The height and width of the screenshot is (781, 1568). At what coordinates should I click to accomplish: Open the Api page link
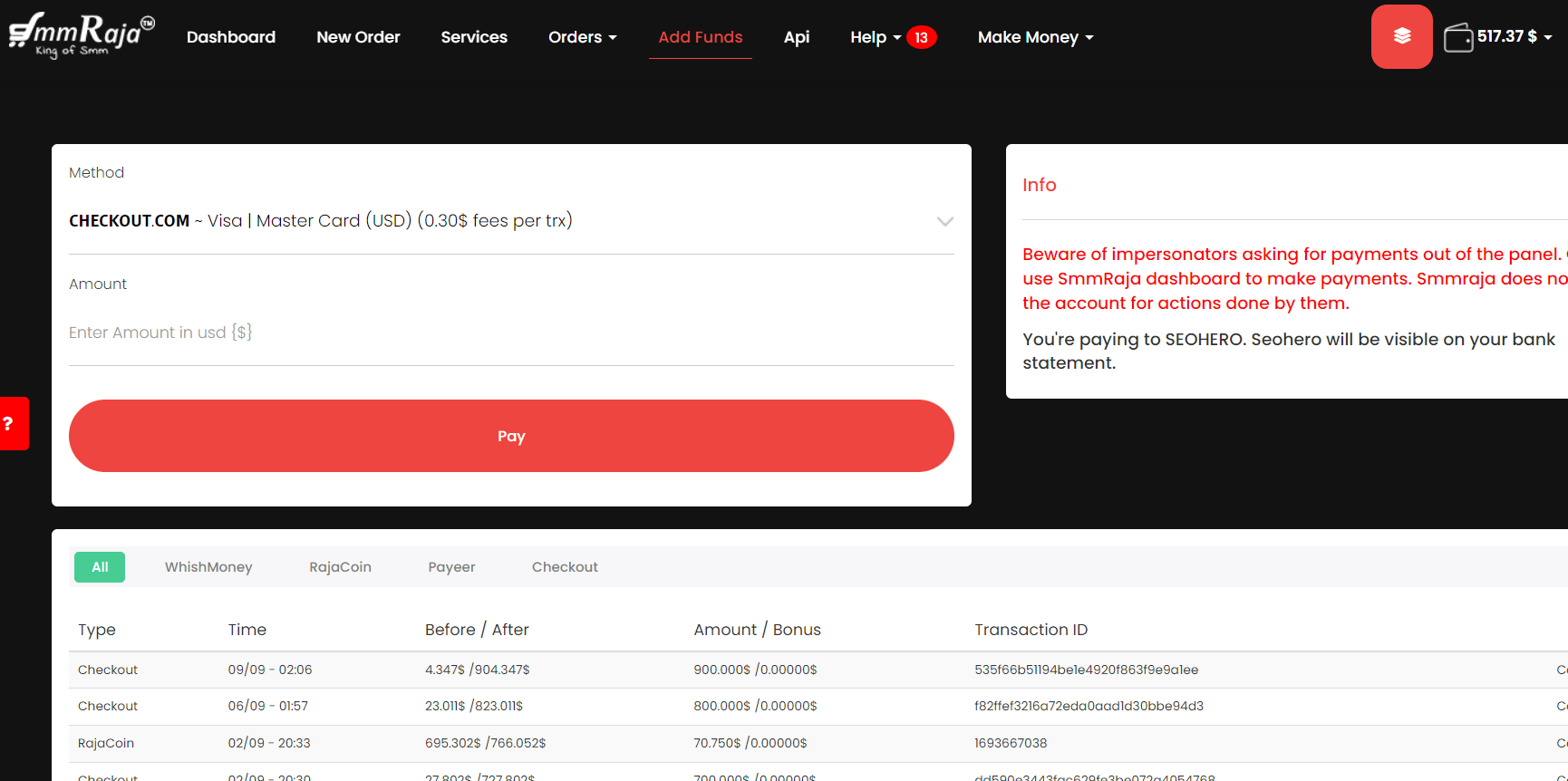point(796,37)
